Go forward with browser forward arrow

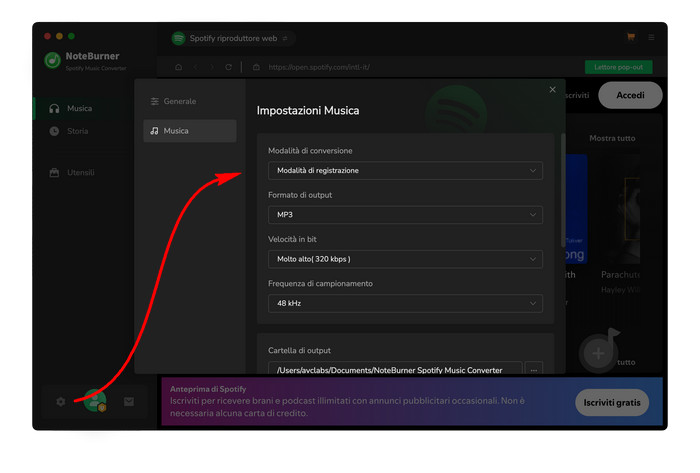(212, 67)
